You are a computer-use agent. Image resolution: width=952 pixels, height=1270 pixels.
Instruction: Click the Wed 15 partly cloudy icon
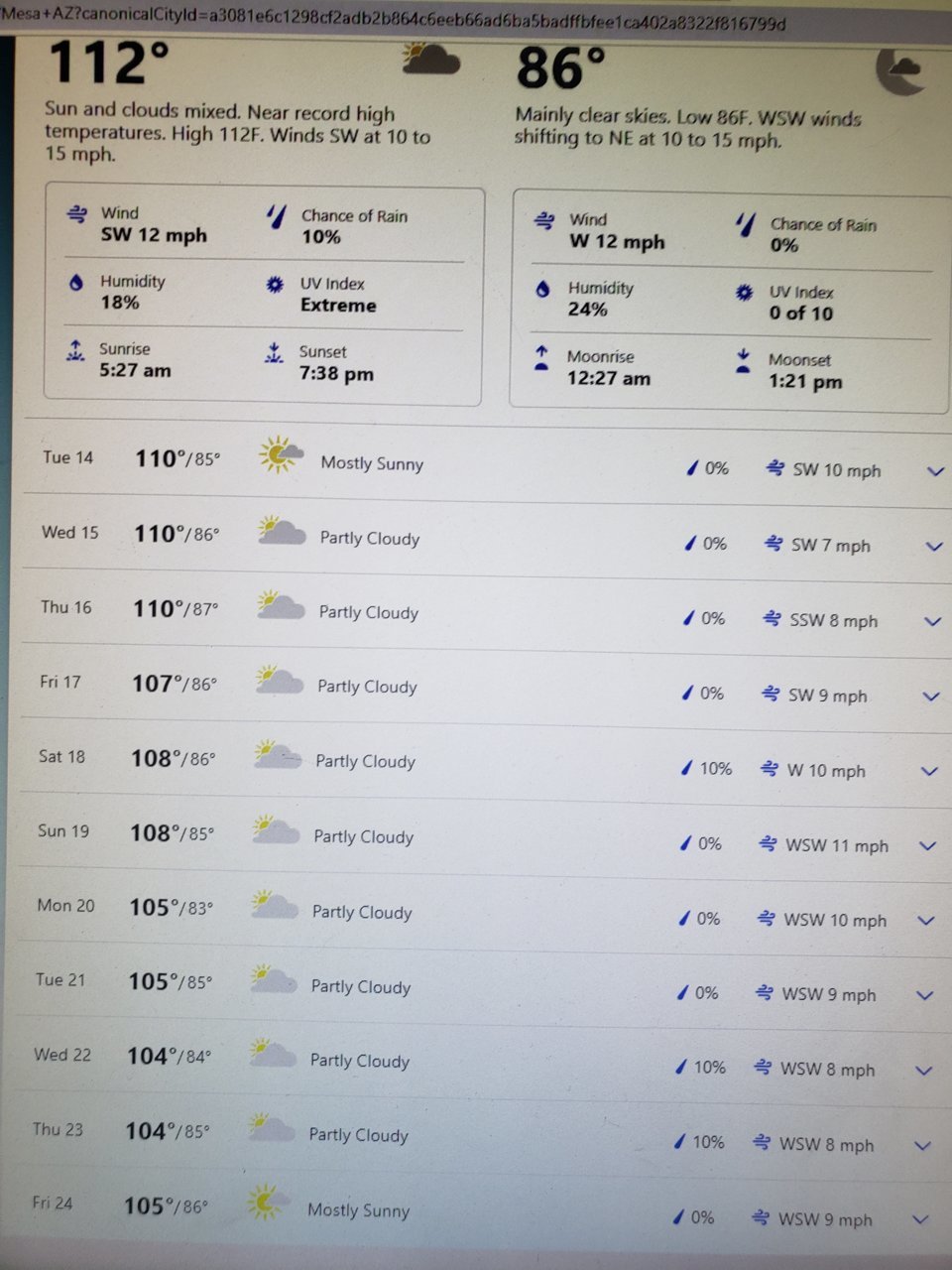click(281, 531)
